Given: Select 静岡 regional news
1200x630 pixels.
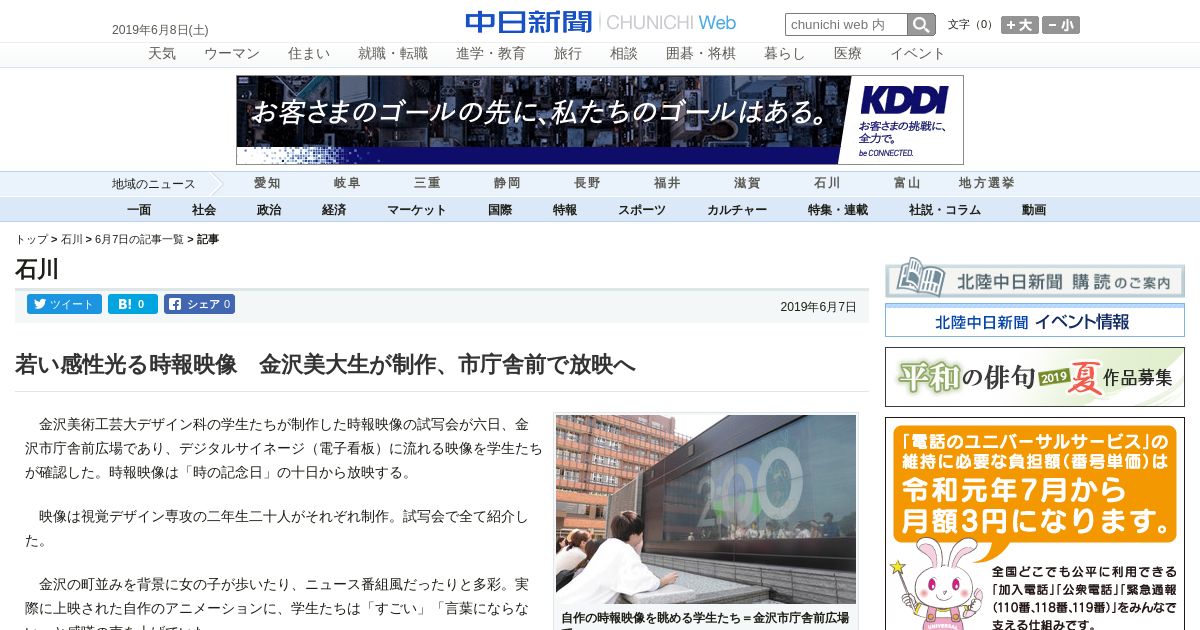Looking at the screenshot, I should (x=507, y=183).
